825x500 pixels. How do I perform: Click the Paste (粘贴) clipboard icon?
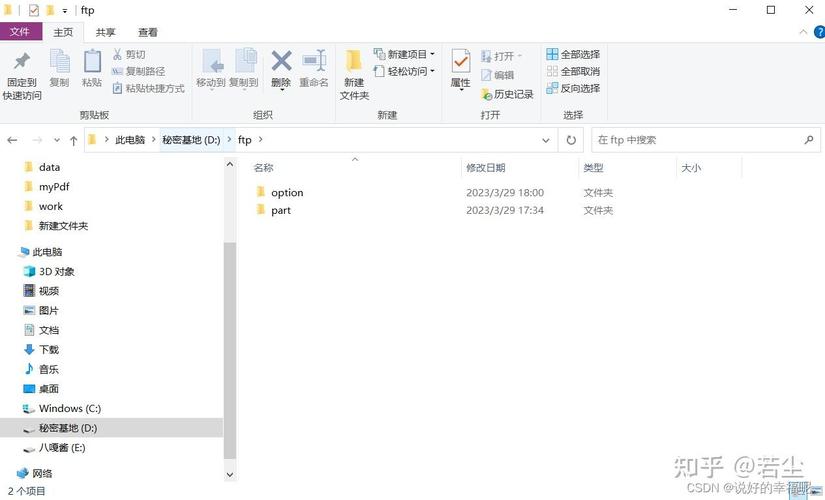(x=92, y=61)
